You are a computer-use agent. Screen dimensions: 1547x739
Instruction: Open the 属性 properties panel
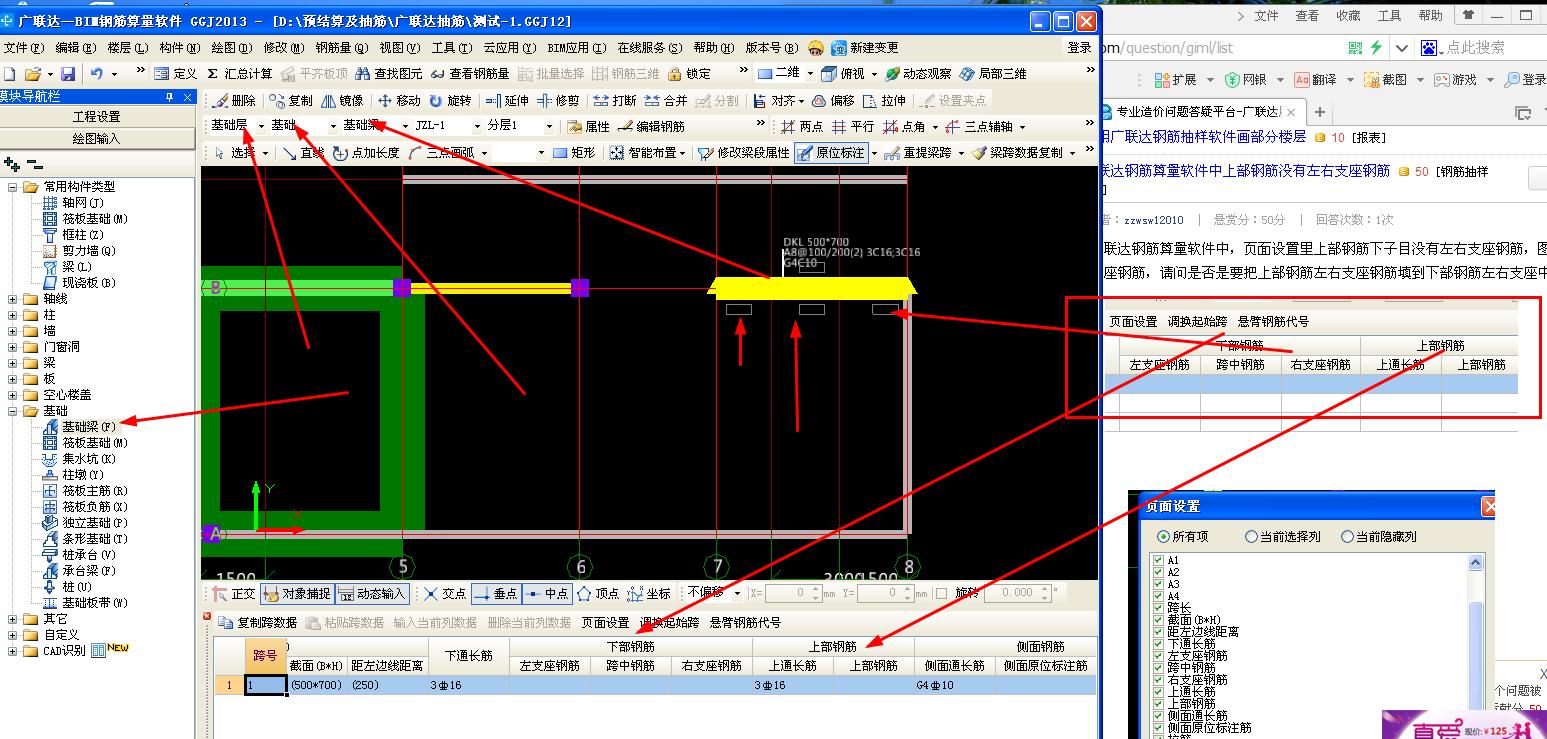coord(588,127)
